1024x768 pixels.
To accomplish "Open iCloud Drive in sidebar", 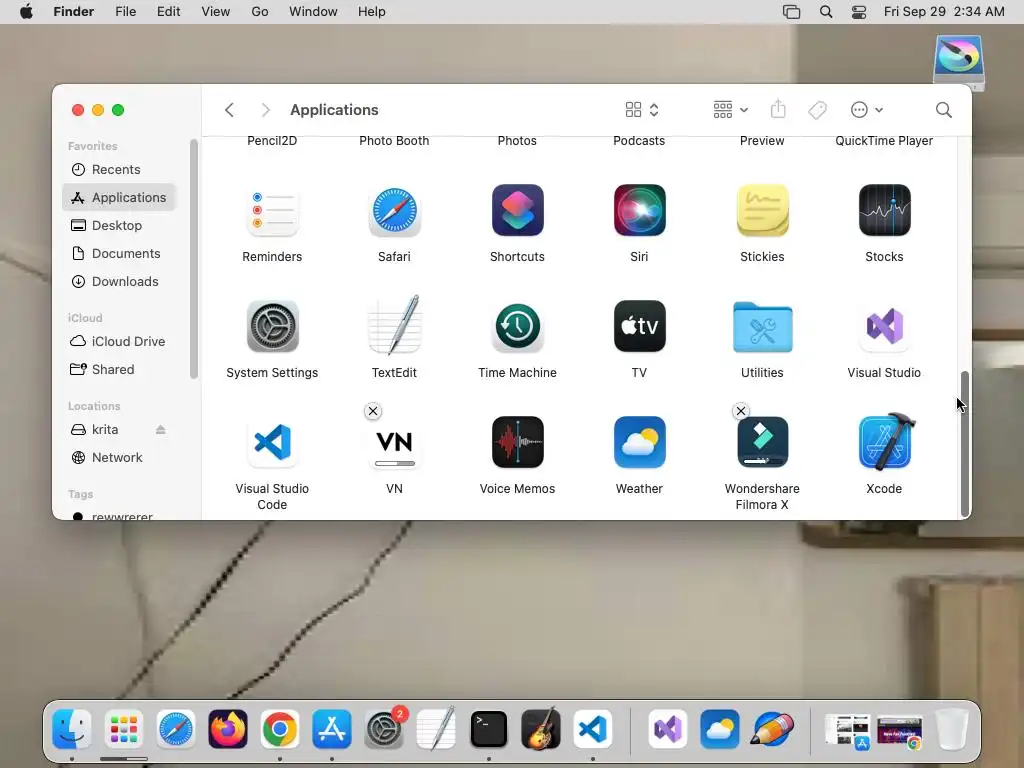I will pos(119,342).
